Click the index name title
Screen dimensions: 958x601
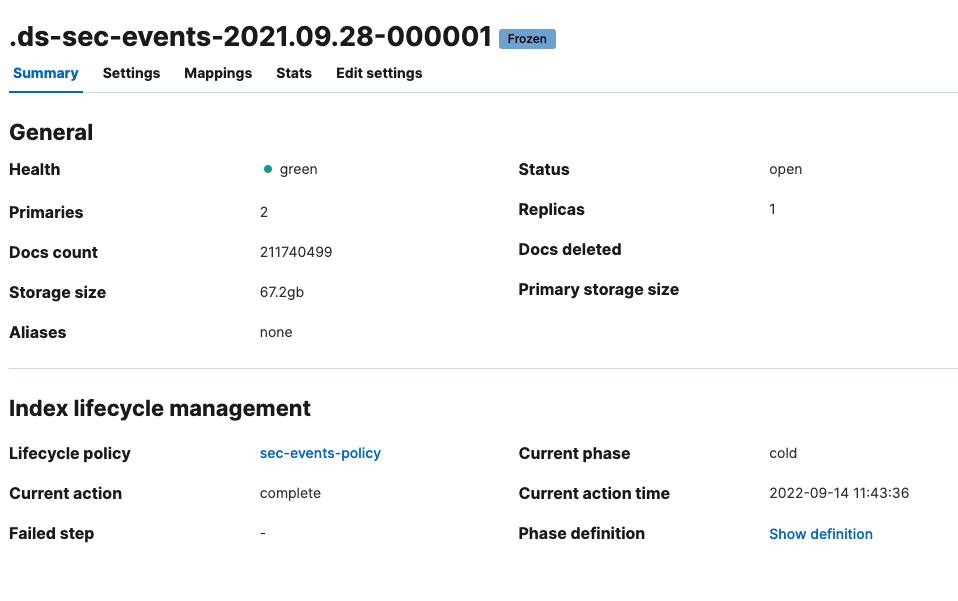click(250, 37)
